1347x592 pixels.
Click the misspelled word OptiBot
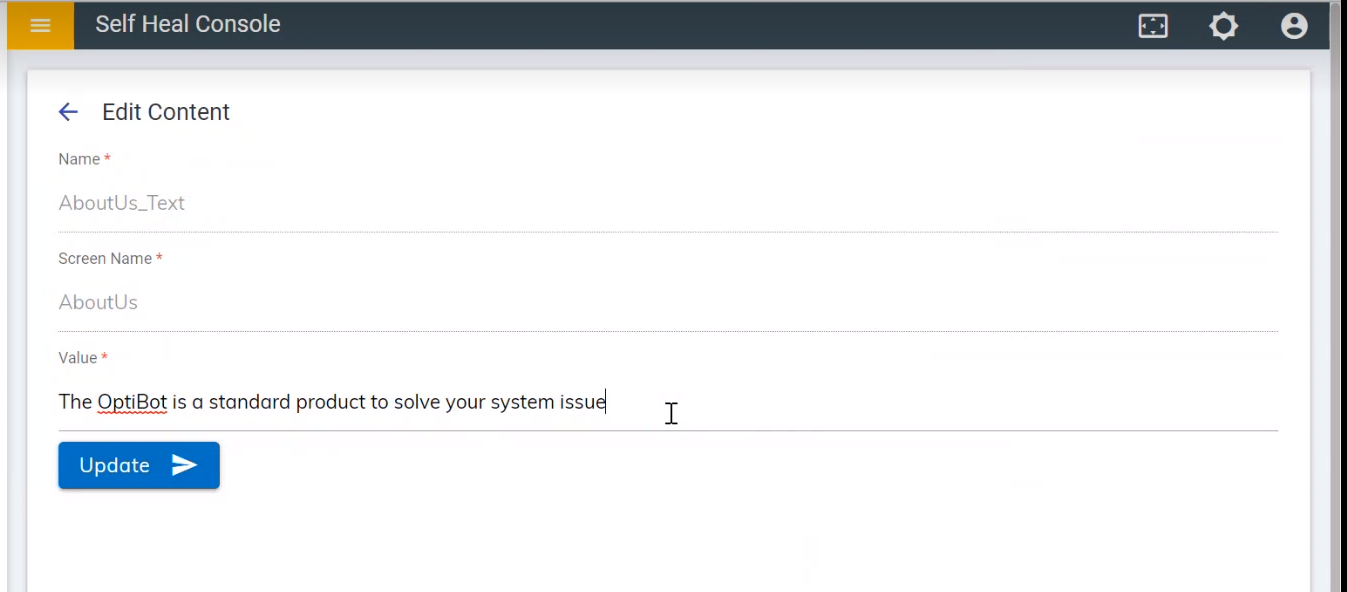tap(132, 402)
